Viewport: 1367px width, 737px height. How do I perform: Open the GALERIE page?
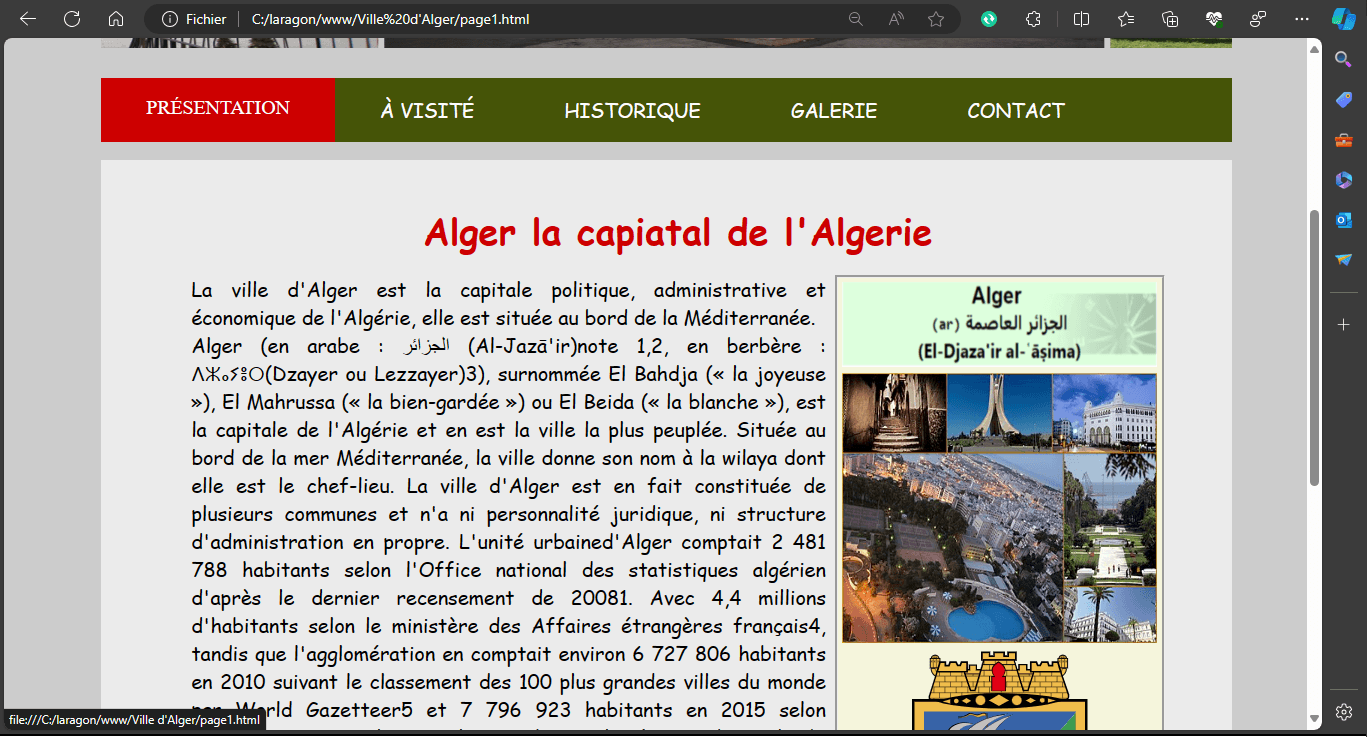(x=834, y=110)
